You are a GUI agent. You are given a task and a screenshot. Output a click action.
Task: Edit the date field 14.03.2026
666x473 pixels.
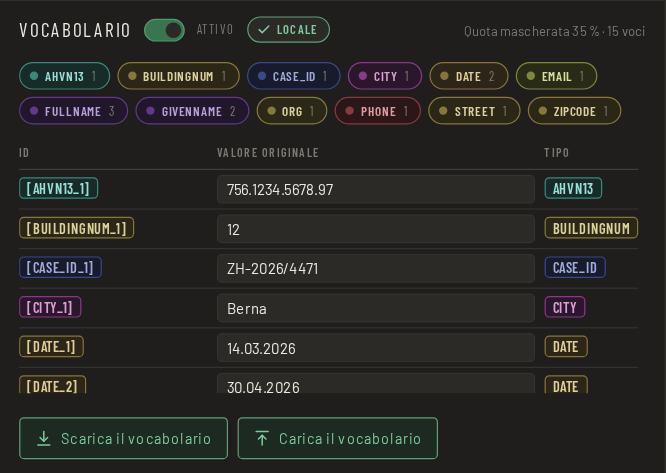point(376,348)
